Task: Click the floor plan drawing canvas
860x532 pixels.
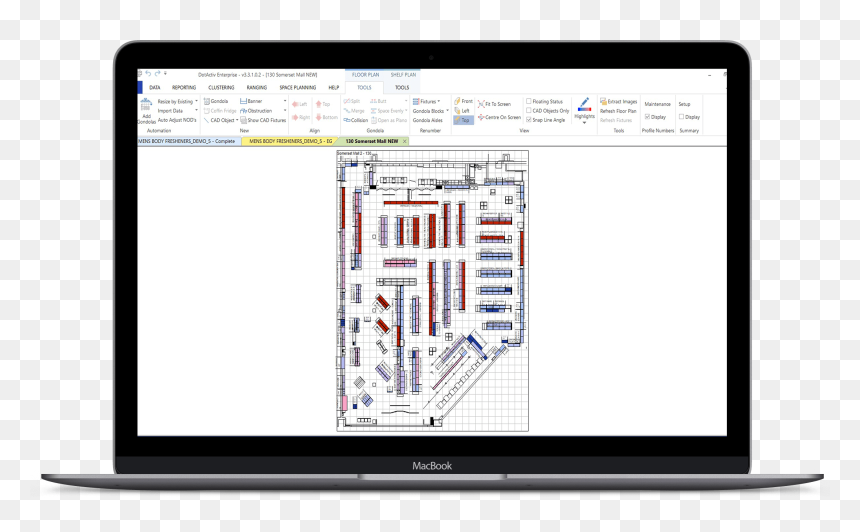Action: coord(432,291)
